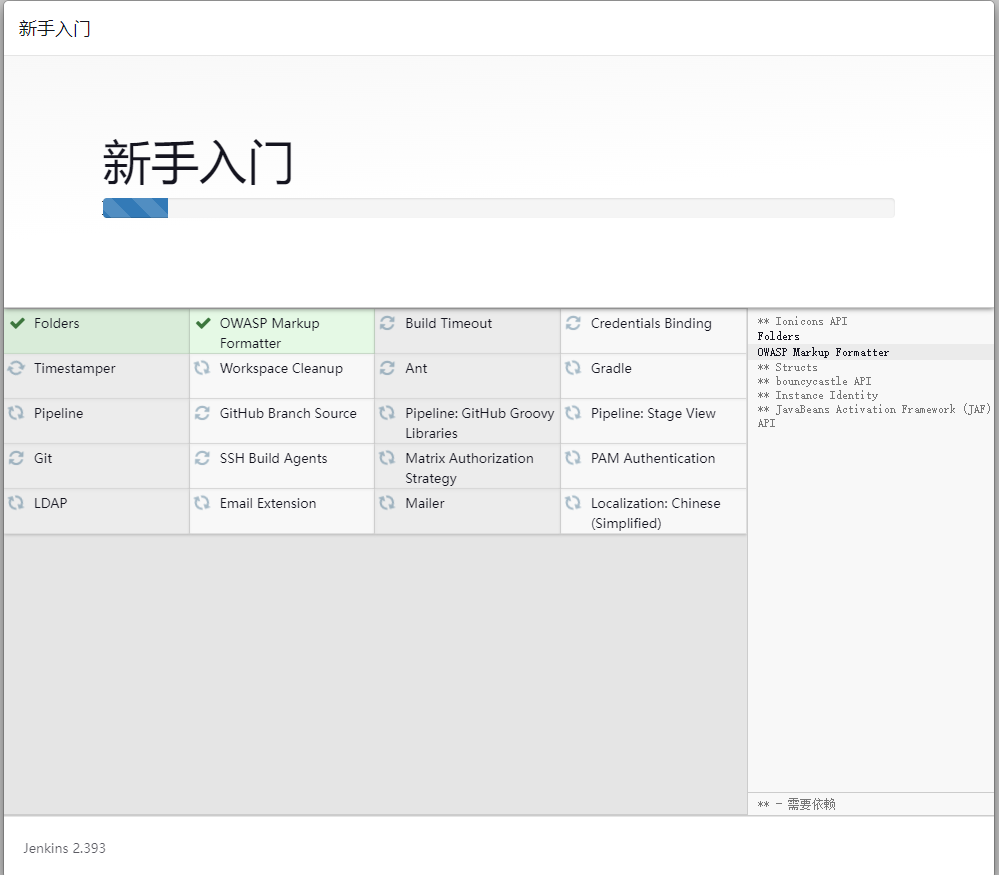999x875 pixels.
Task: Select the Credentials Binding plugin label
Action: [x=651, y=323]
